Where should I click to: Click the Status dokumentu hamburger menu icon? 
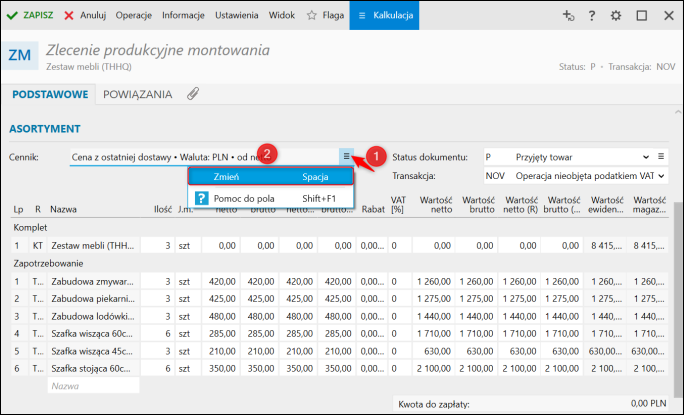click(661, 157)
